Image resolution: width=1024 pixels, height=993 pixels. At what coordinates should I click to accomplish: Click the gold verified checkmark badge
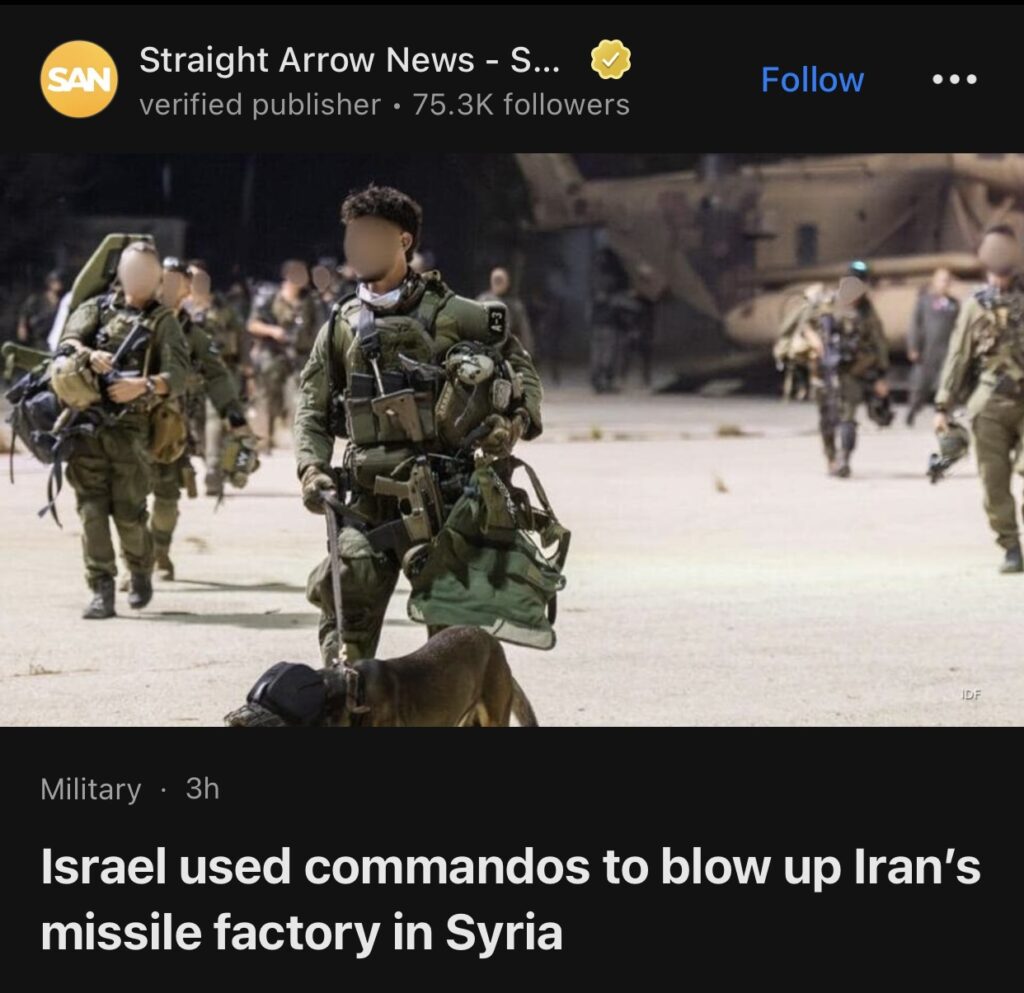[611, 59]
